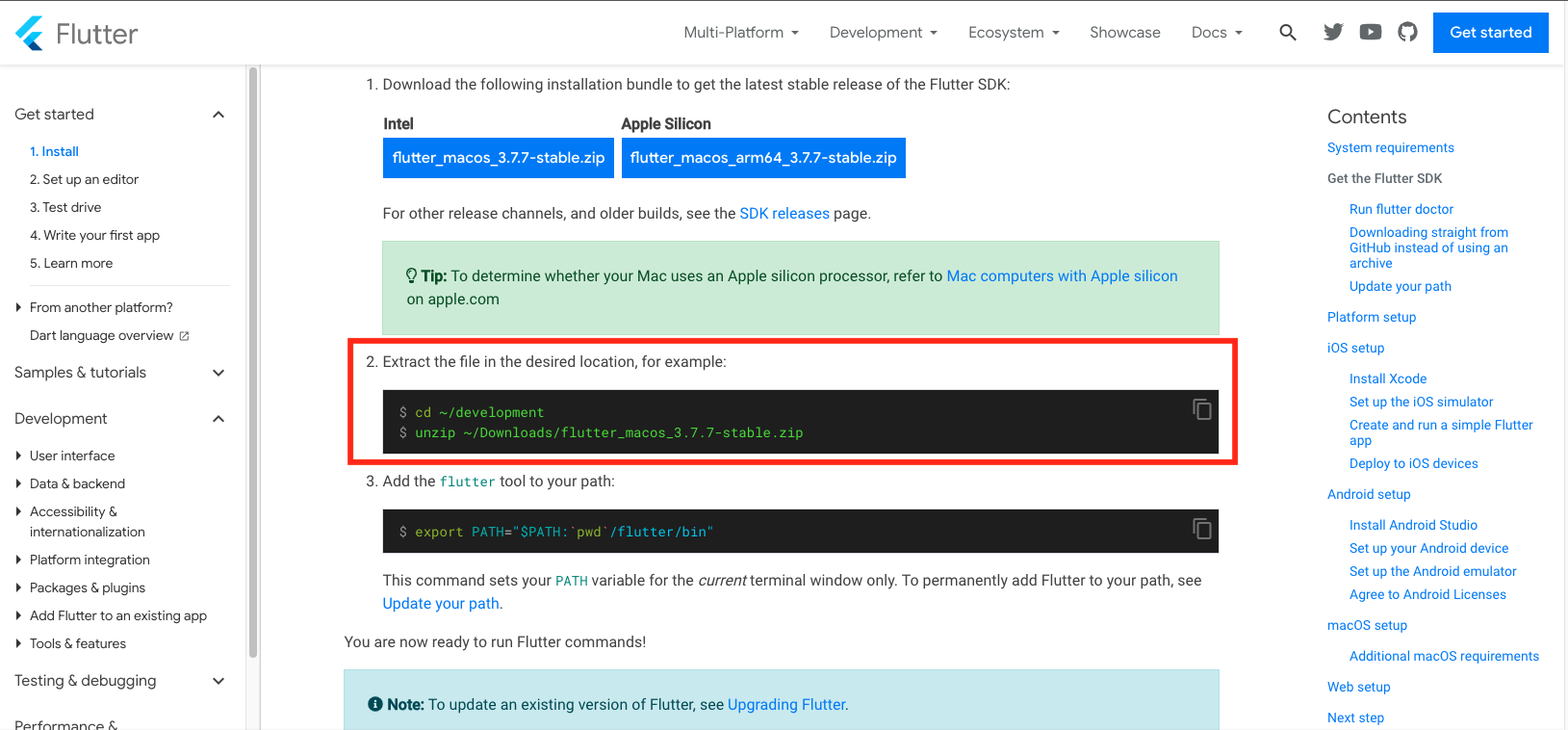Open the SDK releases link

(x=784, y=214)
